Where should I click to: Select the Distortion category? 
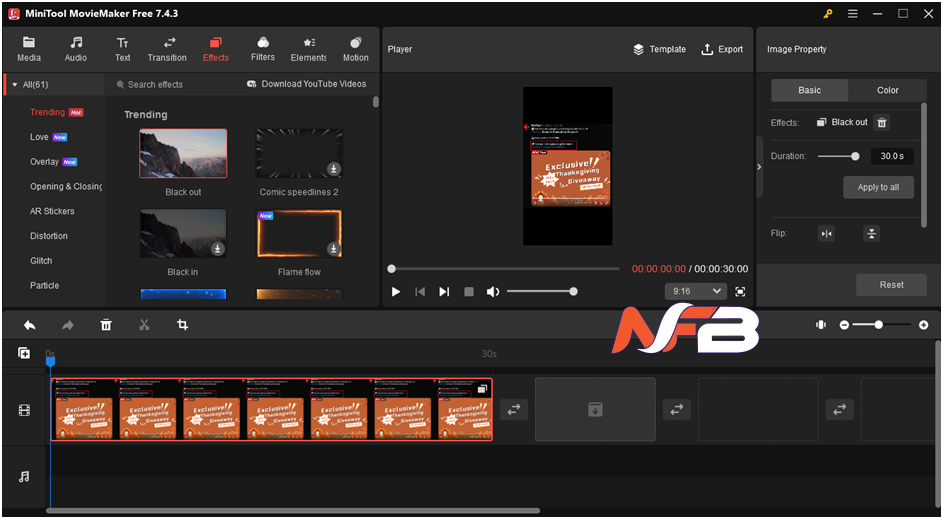pos(49,236)
